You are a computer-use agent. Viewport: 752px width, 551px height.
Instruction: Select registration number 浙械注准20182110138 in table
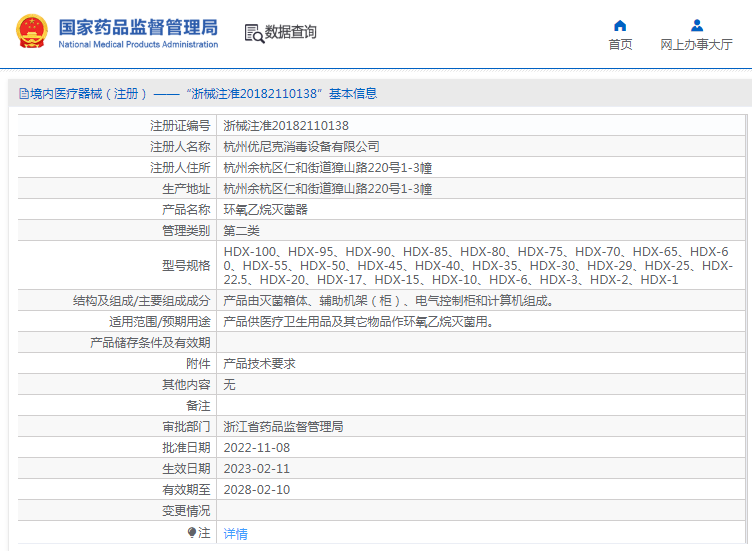click(x=286, y=126)
